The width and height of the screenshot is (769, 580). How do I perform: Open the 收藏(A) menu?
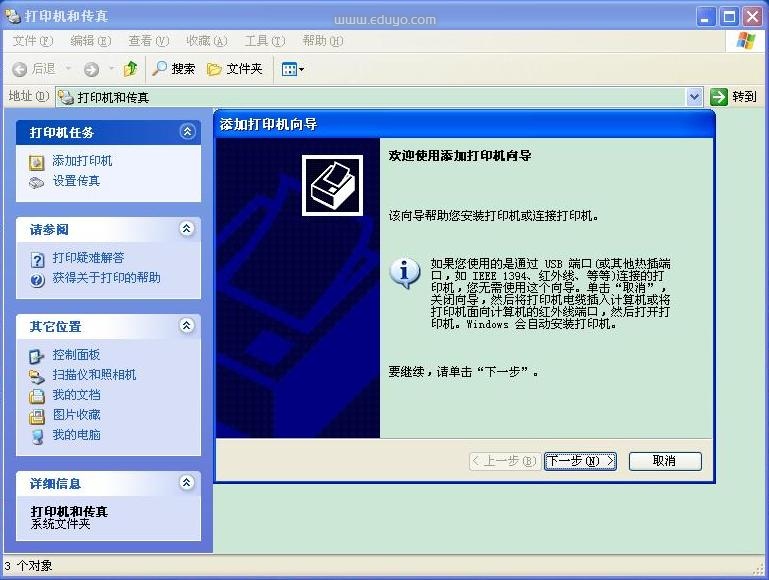coord(206,41)
